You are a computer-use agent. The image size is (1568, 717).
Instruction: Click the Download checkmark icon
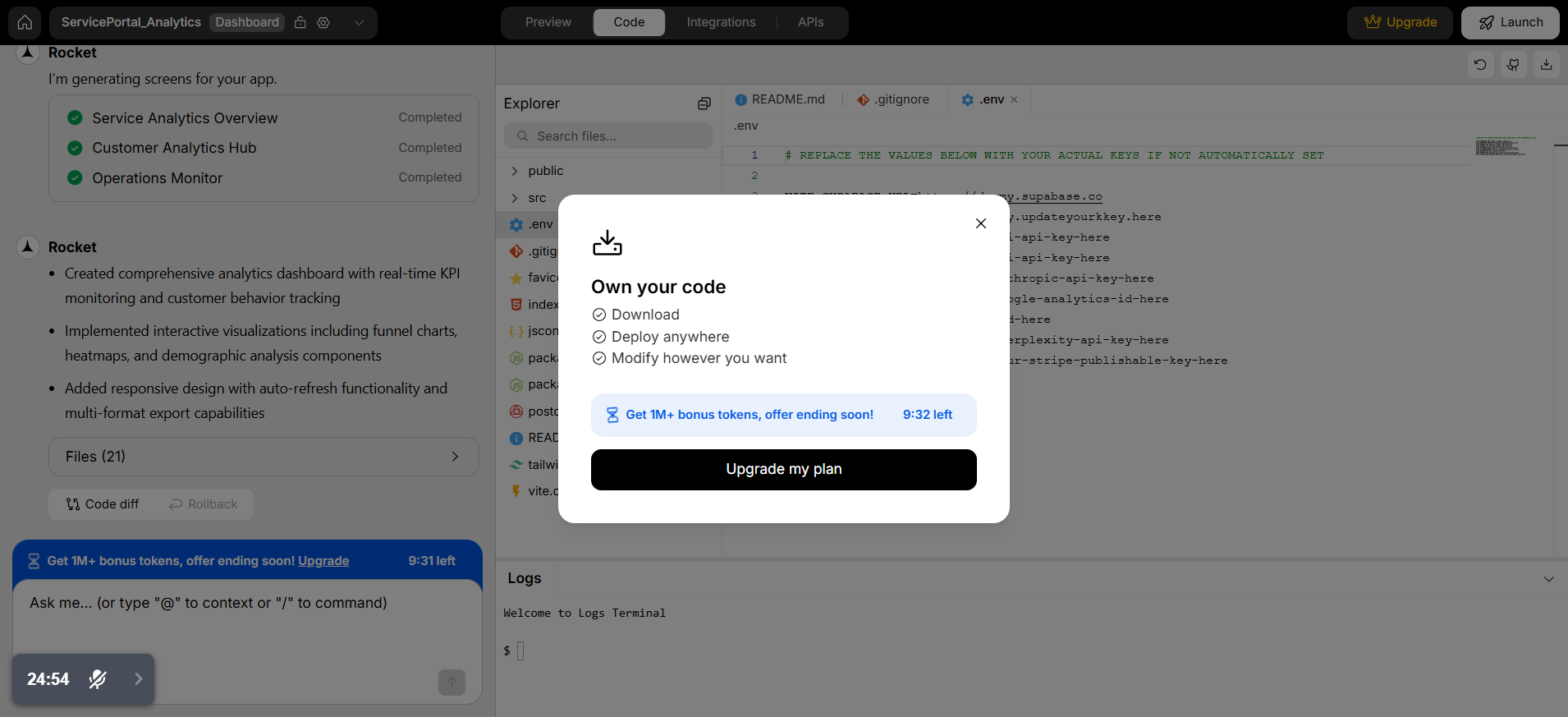pos(599,315)
